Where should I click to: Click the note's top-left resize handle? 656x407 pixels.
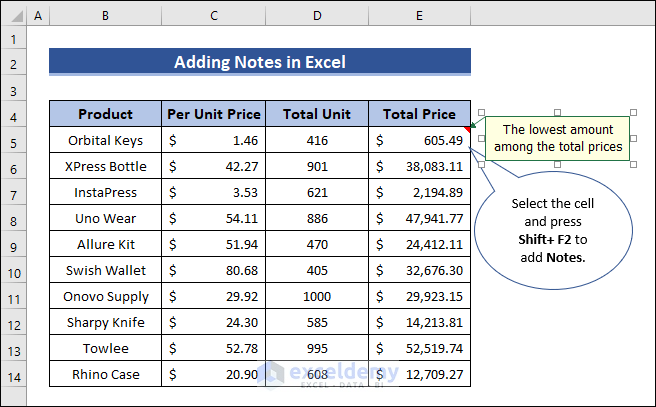(481, 112)
